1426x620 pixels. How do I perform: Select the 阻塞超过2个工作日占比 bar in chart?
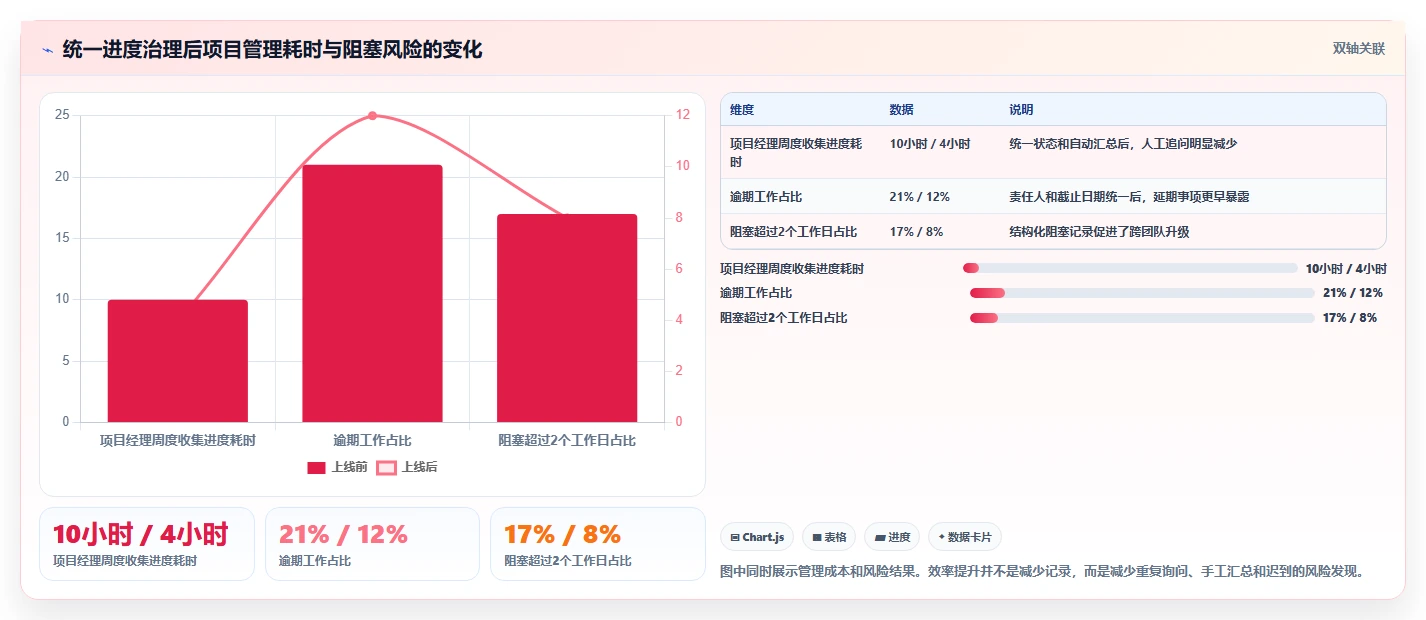(x=567, y=318)
